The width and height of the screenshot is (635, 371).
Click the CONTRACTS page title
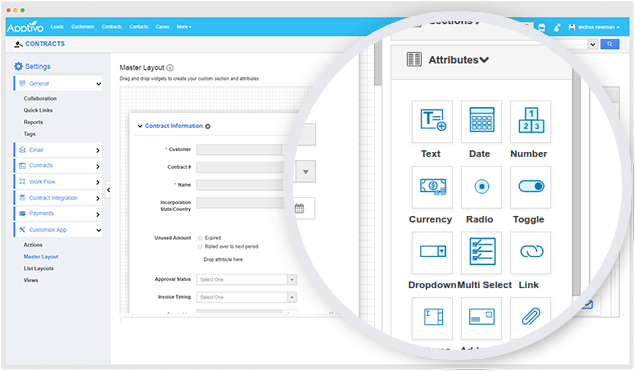pos(45,44)
